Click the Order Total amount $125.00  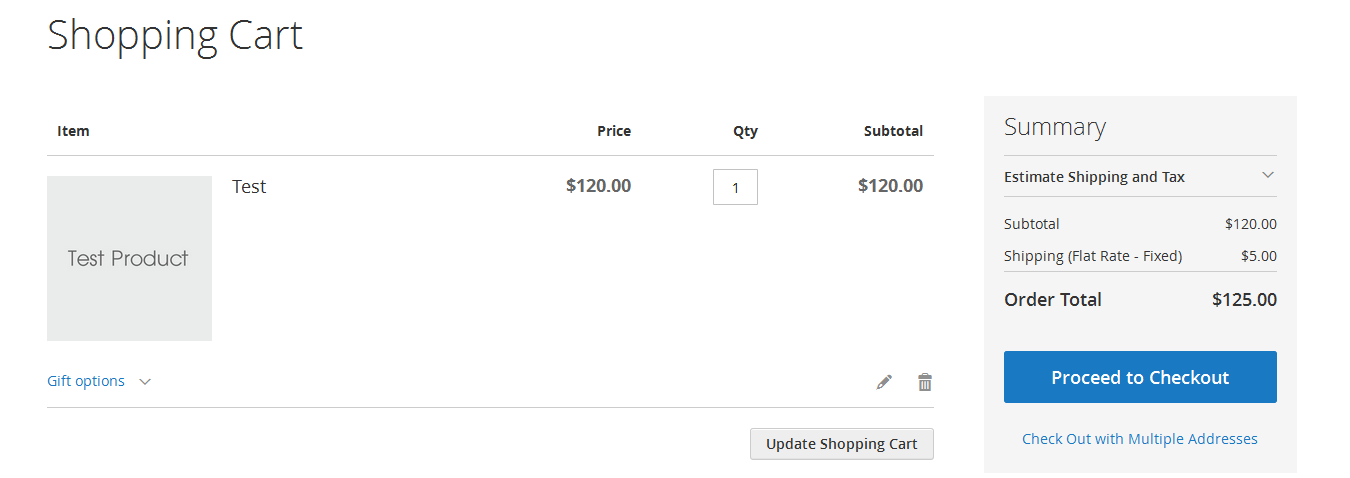click(1244, 299)
